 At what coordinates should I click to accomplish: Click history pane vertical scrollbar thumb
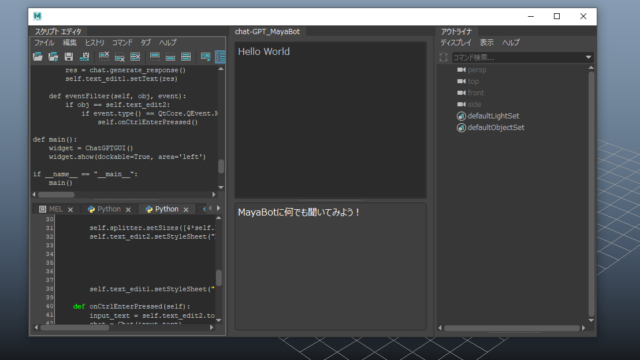coord(221,166)
